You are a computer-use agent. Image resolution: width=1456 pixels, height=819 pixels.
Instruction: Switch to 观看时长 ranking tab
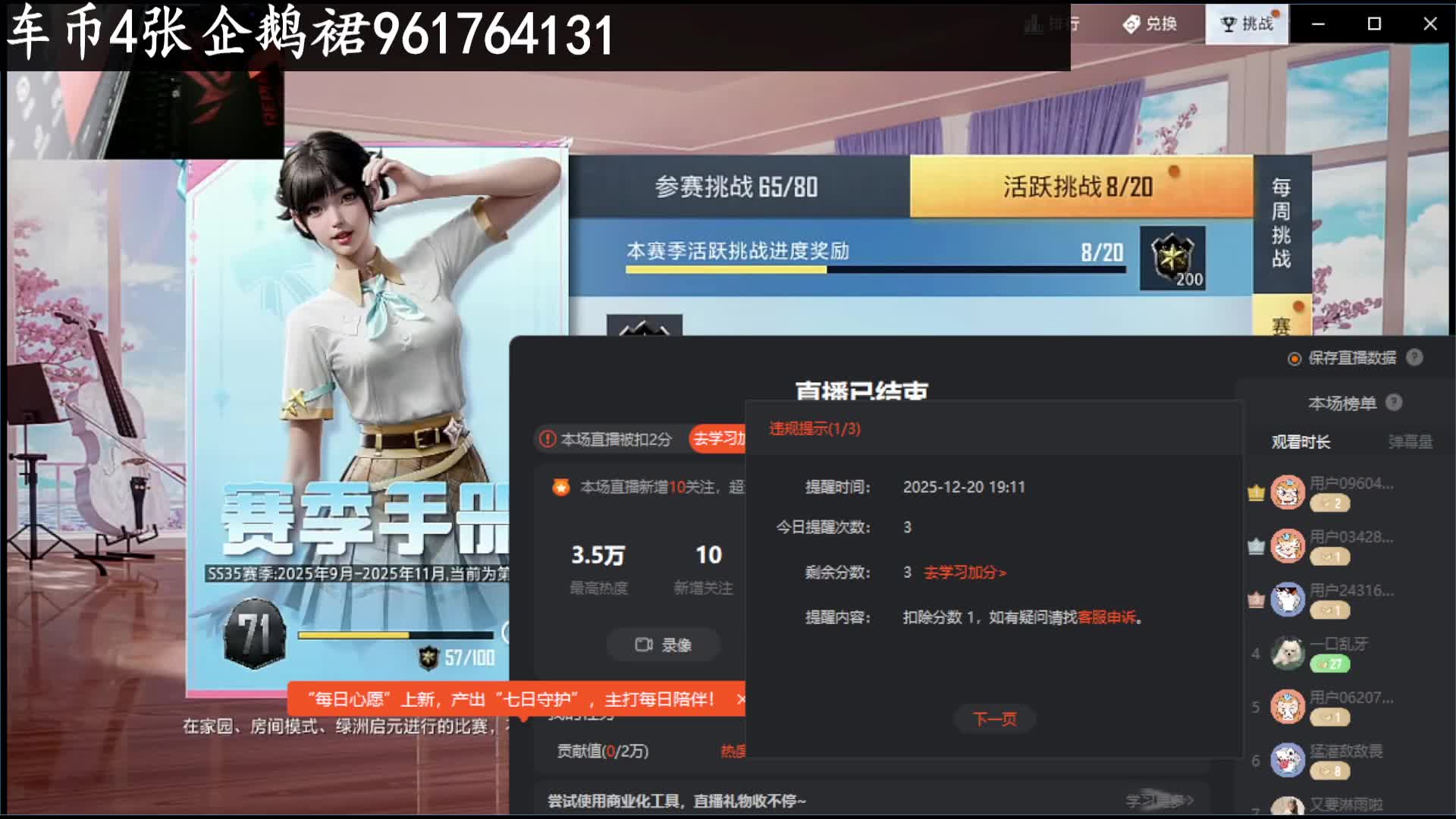pos(1301,442)
